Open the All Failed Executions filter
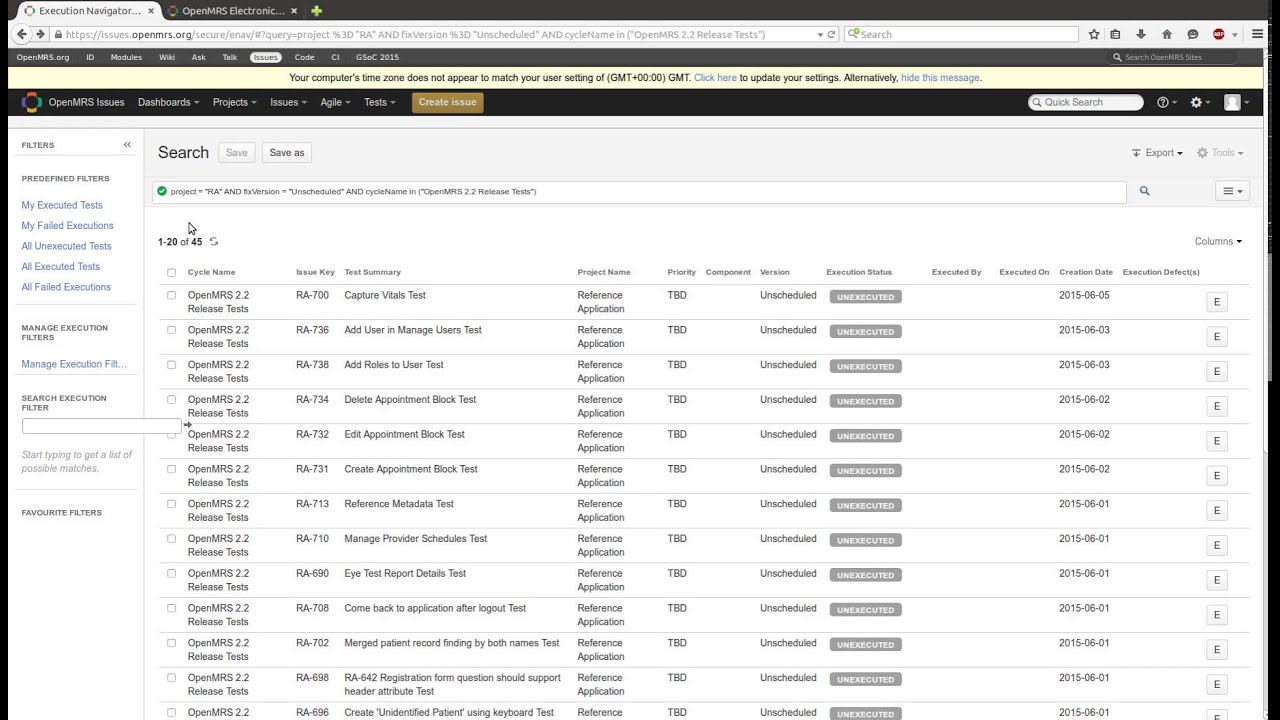Viewport: 1280px width, 720px height. (66, 287)
